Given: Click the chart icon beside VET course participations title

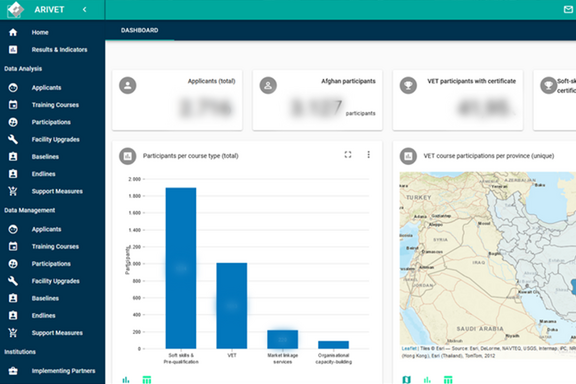Looking at the screenshot, I should coord(408,156).
